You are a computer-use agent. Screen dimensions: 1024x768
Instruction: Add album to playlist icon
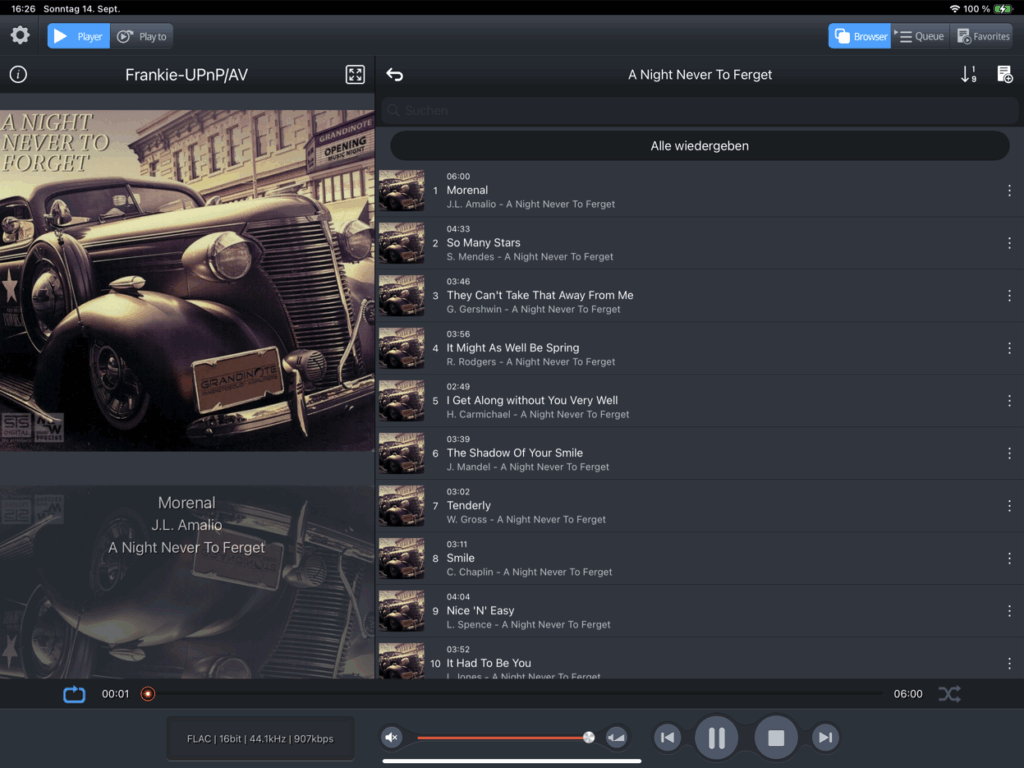point(1005,75)
